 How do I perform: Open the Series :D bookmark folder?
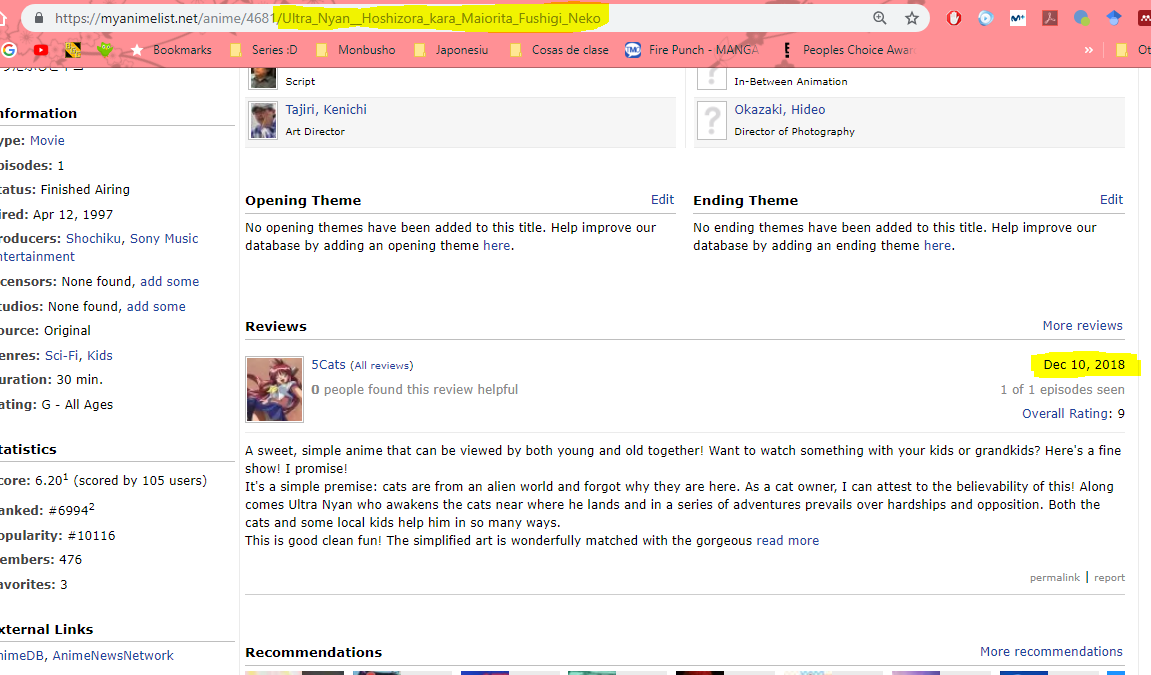[264, 50]
